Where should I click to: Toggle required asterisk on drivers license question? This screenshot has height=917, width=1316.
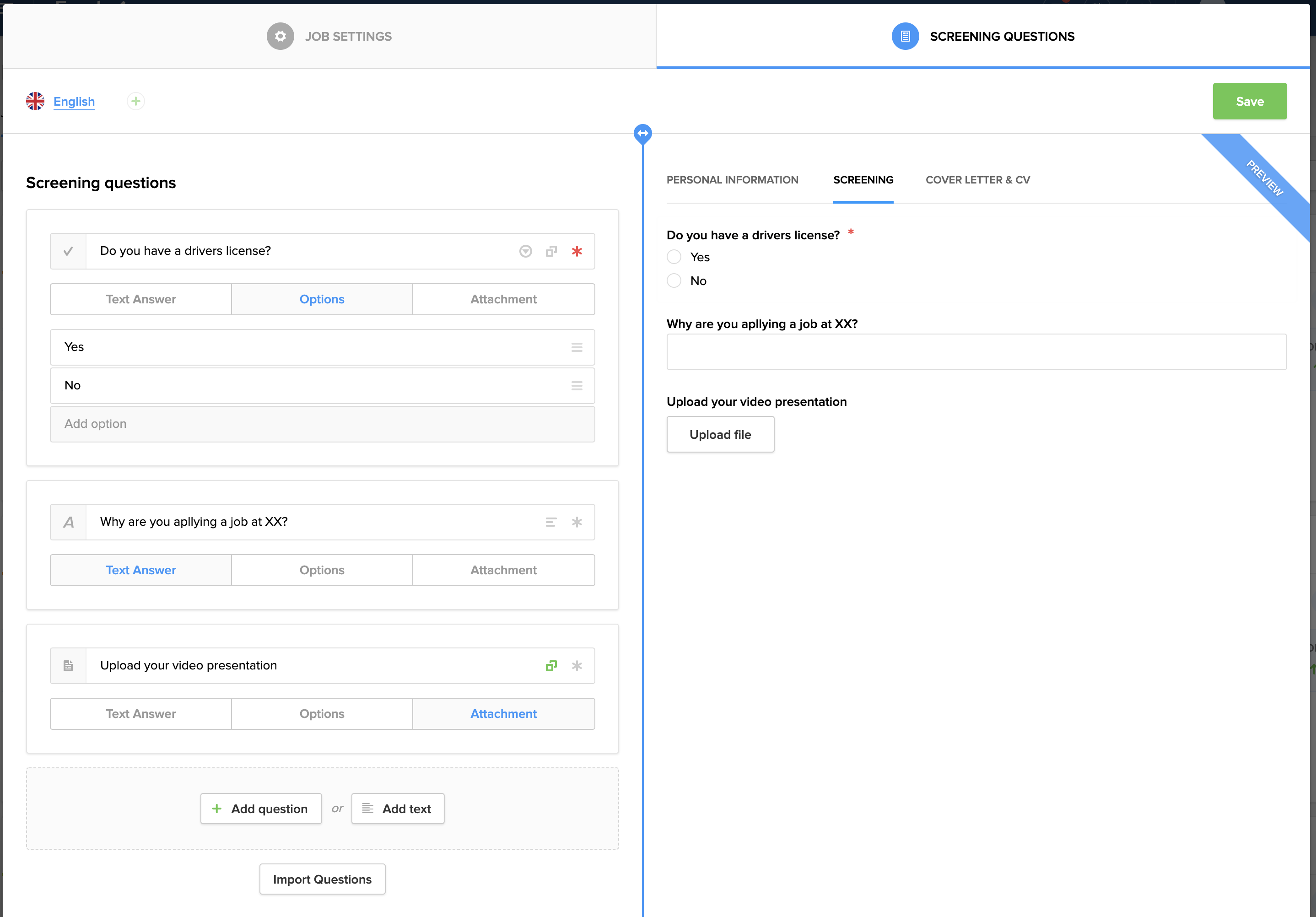(x=577, y=251)
